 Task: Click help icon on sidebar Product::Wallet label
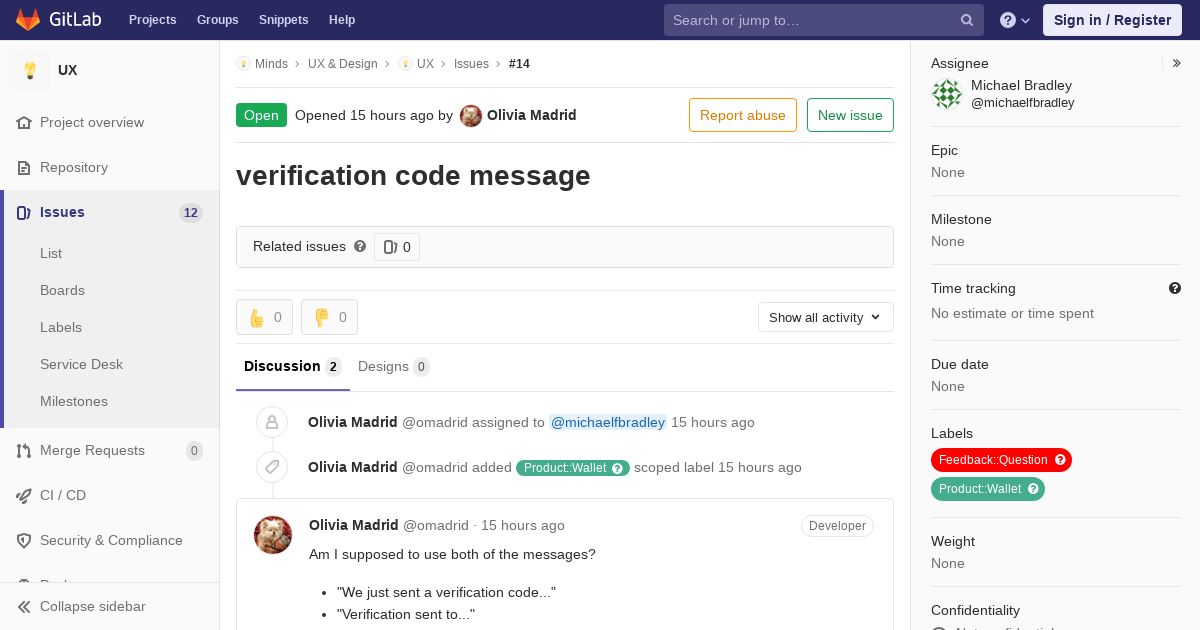(1034, 489)
